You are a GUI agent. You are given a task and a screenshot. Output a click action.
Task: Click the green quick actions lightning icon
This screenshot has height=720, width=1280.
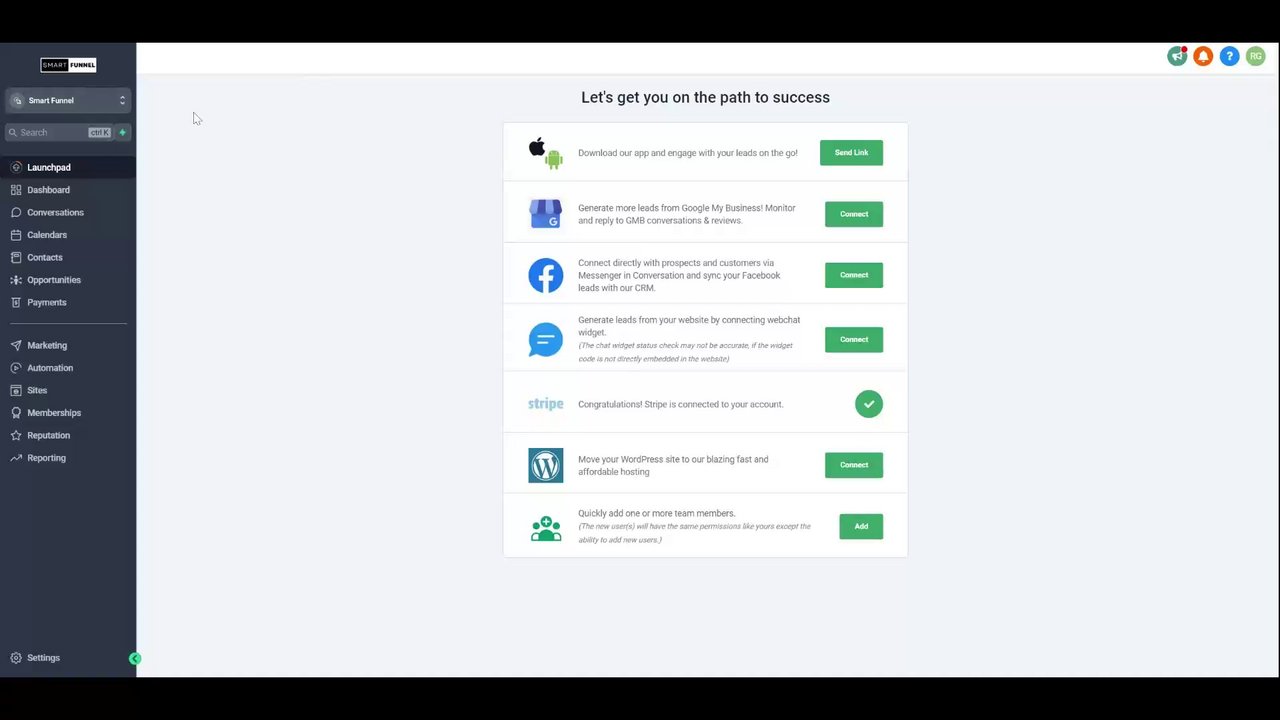tap(122, 132)
